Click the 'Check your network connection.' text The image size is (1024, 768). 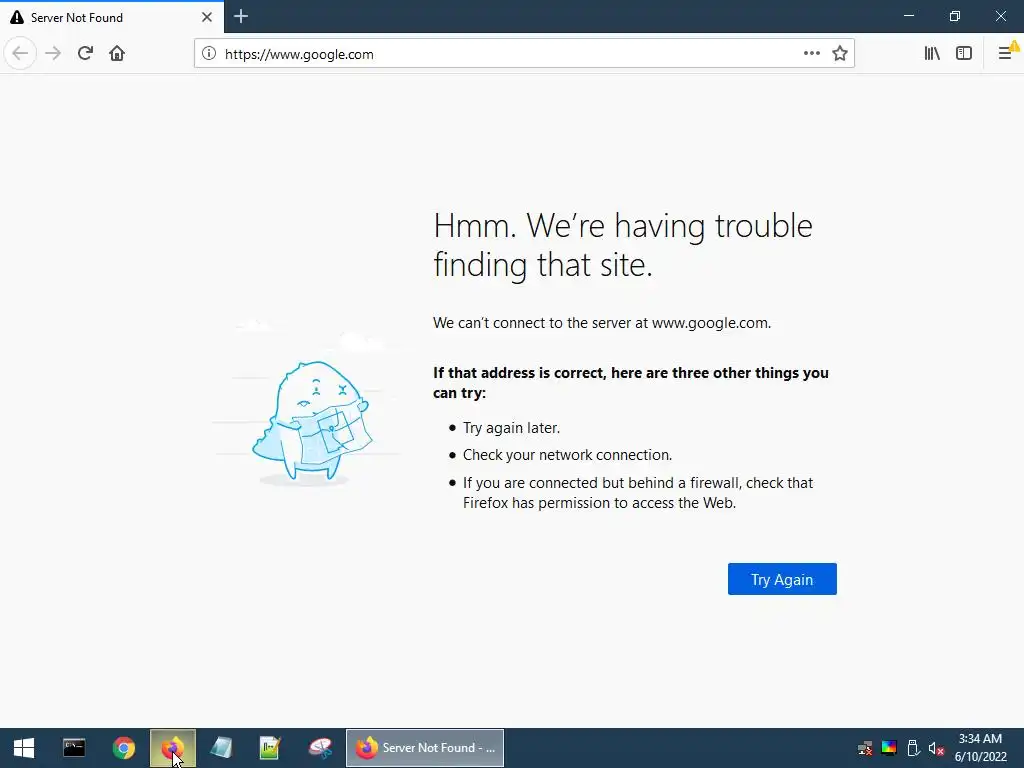[x=567, y=455]
